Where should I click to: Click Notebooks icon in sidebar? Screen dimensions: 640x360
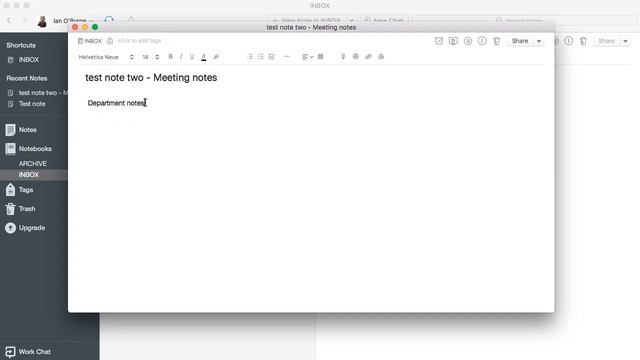click(x=11, y=149)
